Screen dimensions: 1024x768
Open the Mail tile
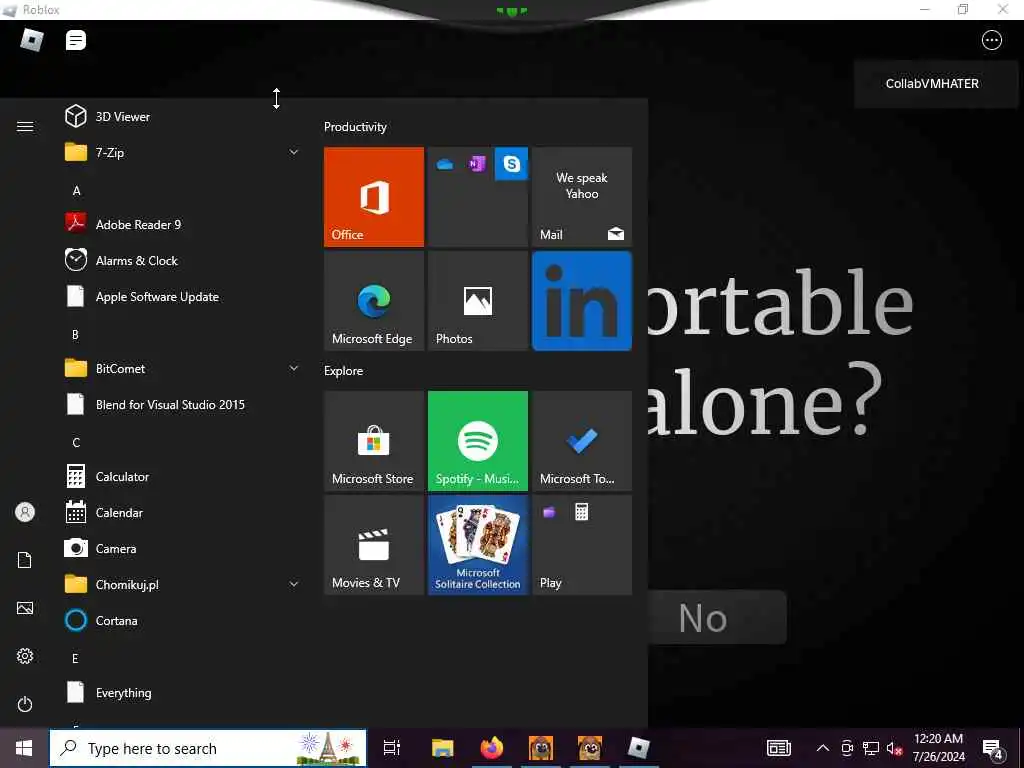pyautogui.click(x=582, y=197)
